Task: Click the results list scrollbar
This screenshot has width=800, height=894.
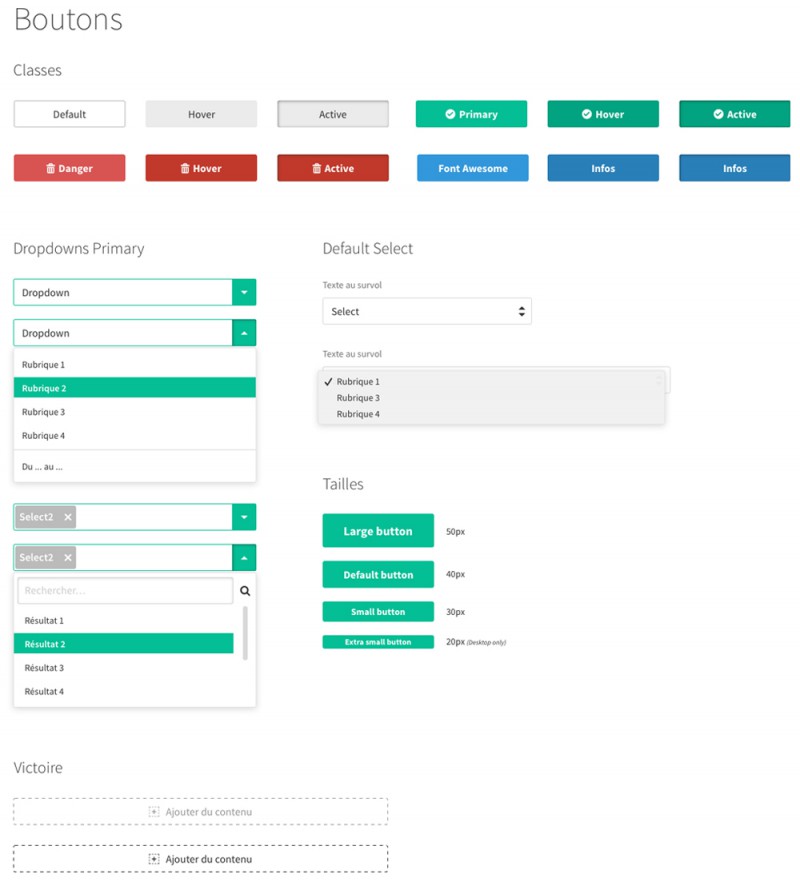Action: (x=245, y=632)
